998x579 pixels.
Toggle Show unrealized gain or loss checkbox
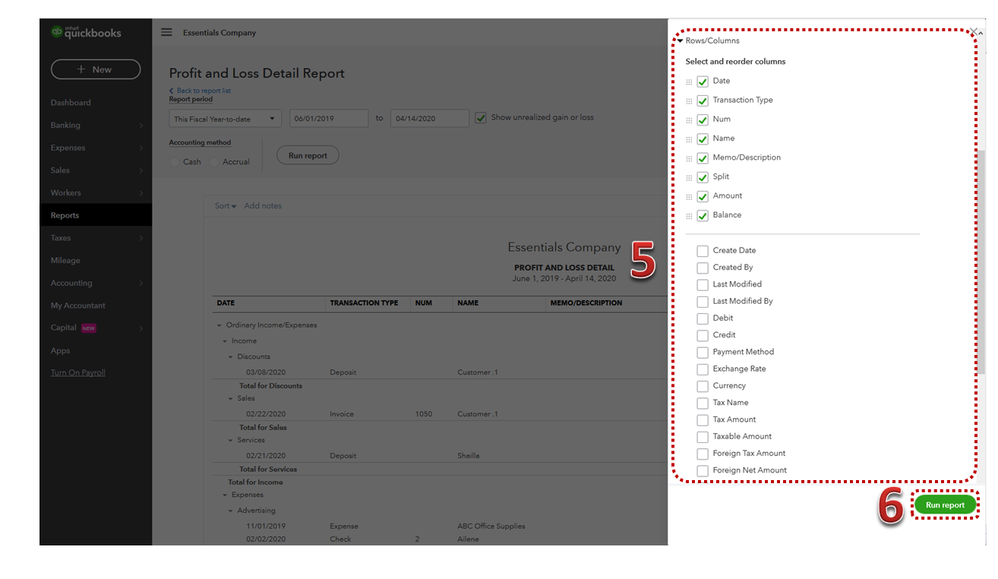coord(481,118)
